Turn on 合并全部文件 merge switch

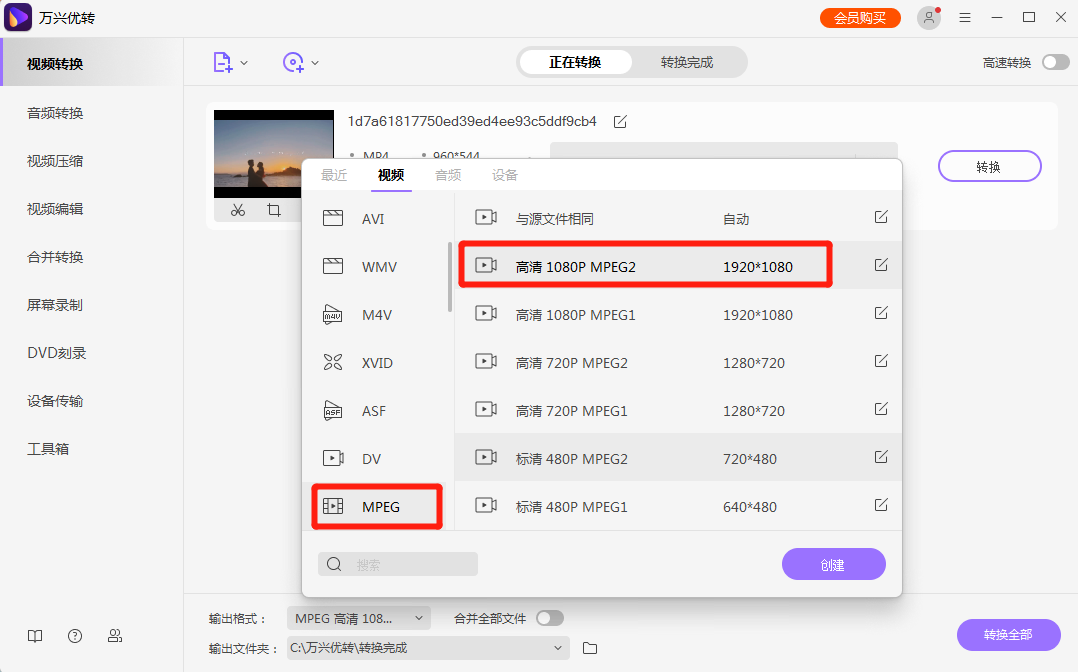(x=549, y=618)
